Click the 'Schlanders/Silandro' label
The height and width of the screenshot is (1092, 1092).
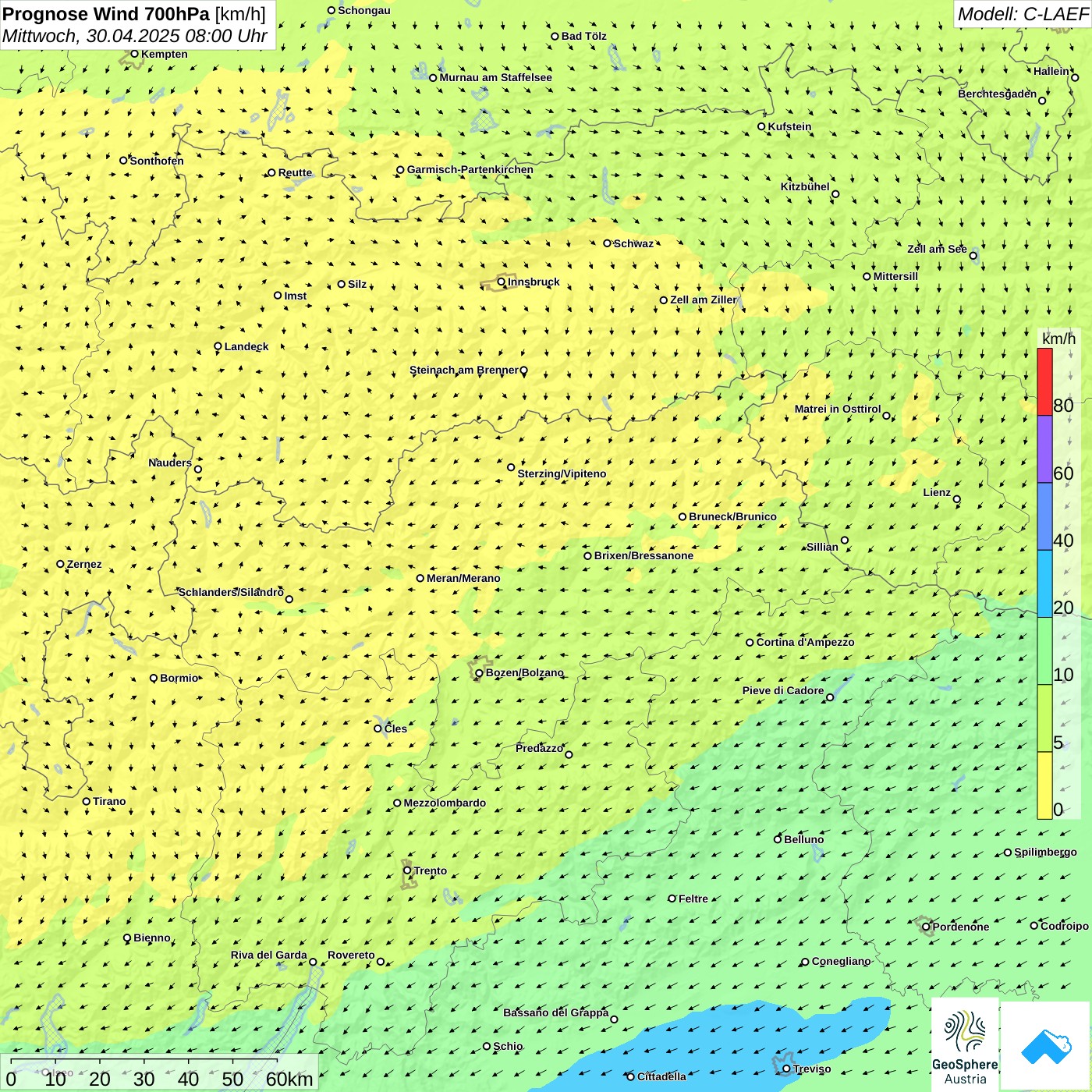(231, 592)
